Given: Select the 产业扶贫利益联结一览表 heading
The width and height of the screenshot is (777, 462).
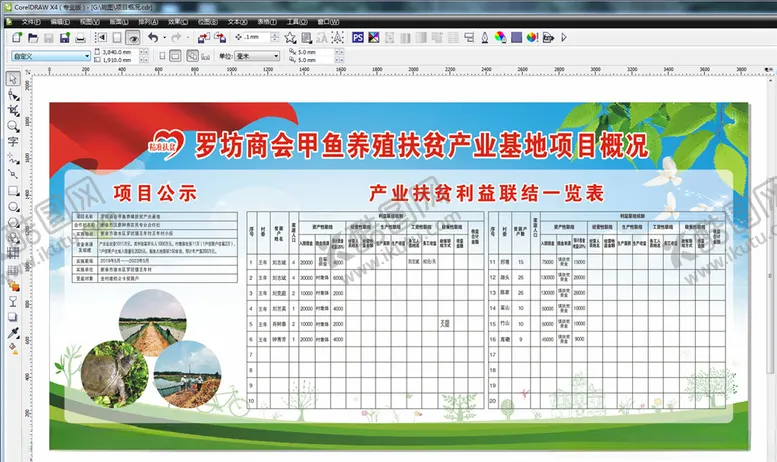Looking at the screenshot, I should click(486, 193).
